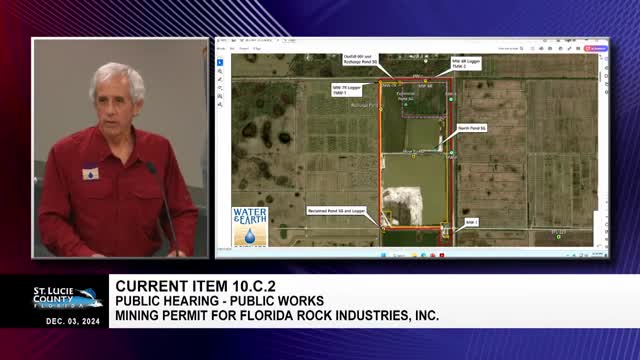The width and height of the screenshot is (640, 360).
Task: Open the sign tool at bottom of side toolbar
Action: click(220, 104)
